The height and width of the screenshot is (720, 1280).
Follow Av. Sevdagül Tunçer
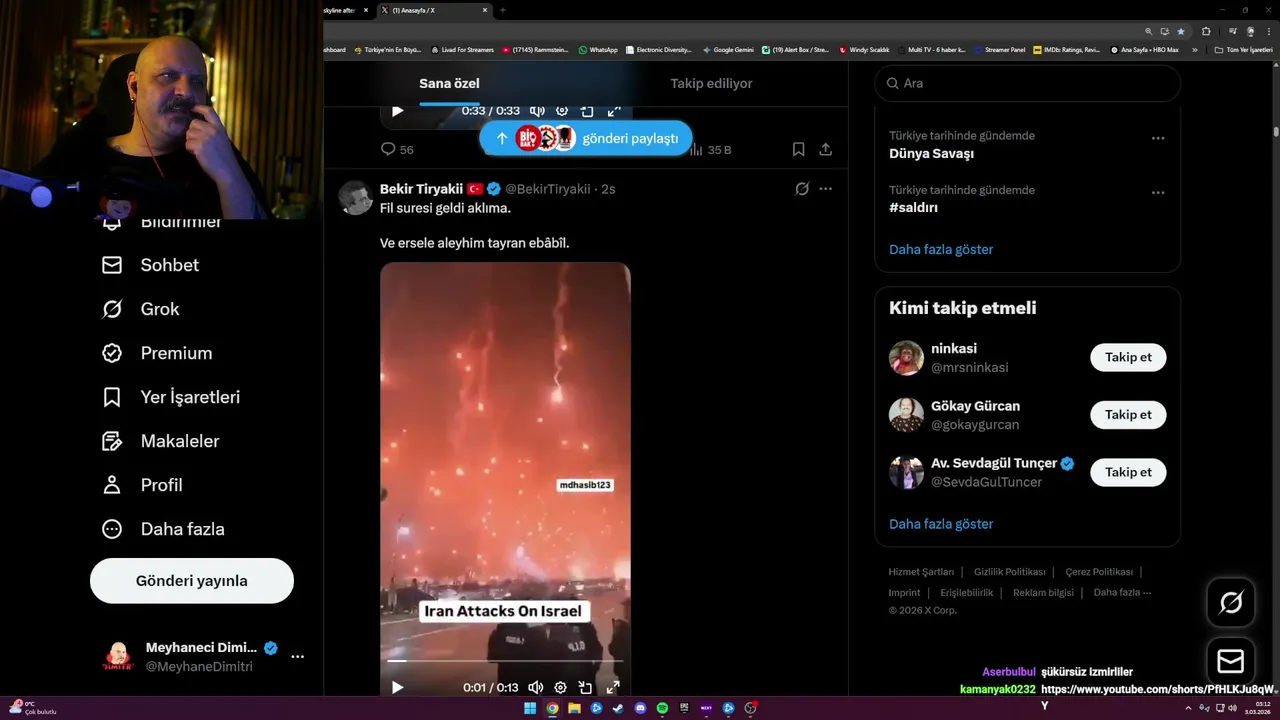(x=1128, y=472)
